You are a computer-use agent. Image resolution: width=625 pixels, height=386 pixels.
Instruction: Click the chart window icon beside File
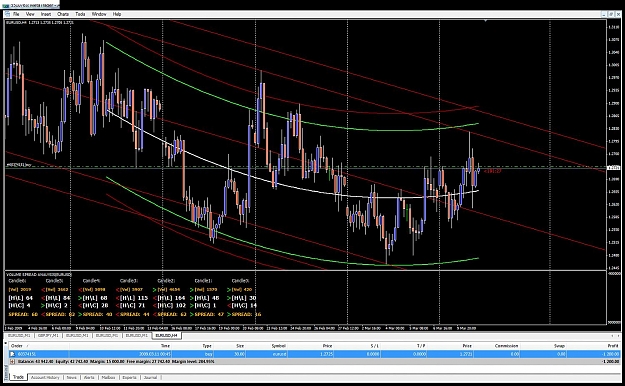point(7,14)
